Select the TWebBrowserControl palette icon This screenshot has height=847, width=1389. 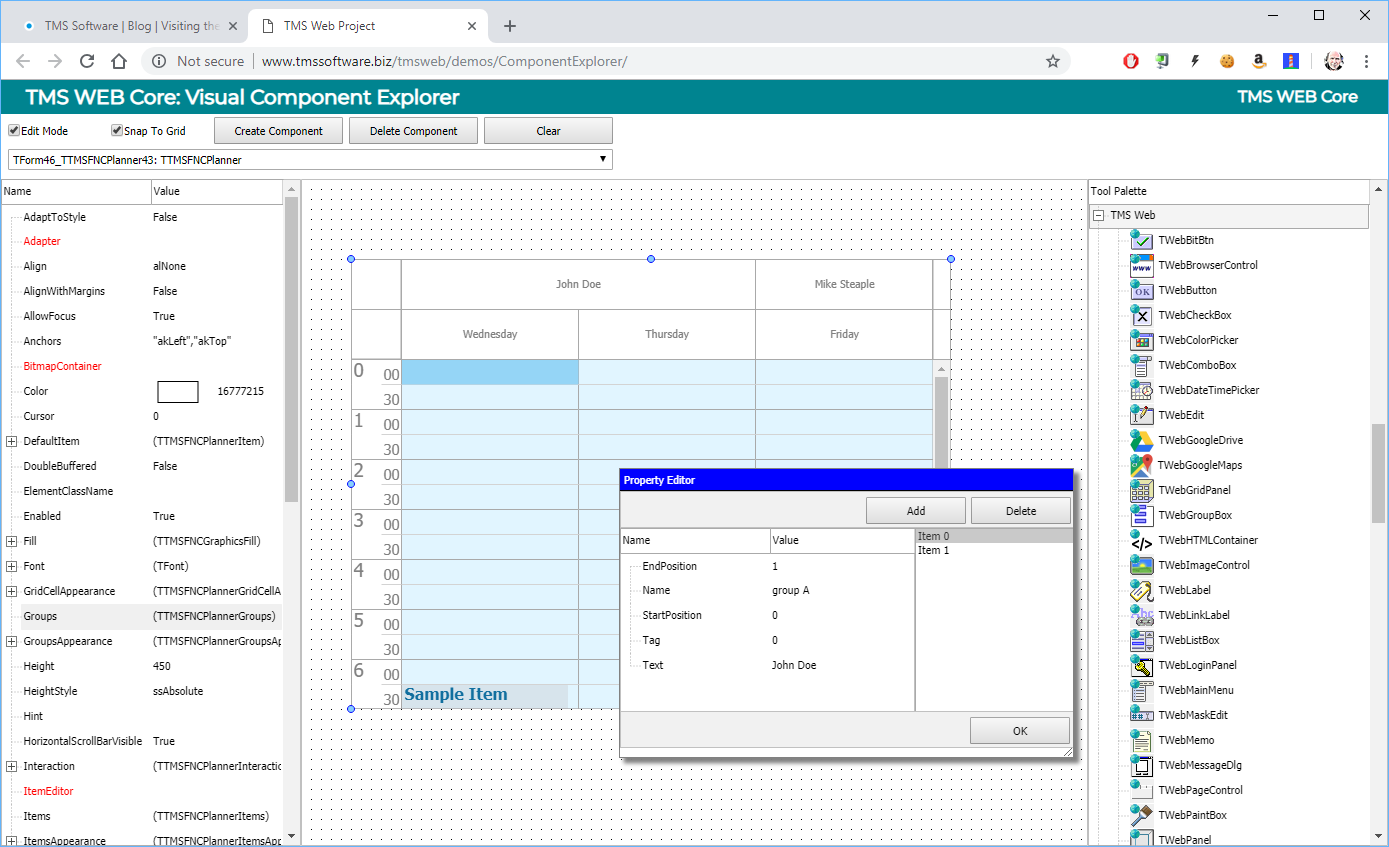click(1141, 265)
